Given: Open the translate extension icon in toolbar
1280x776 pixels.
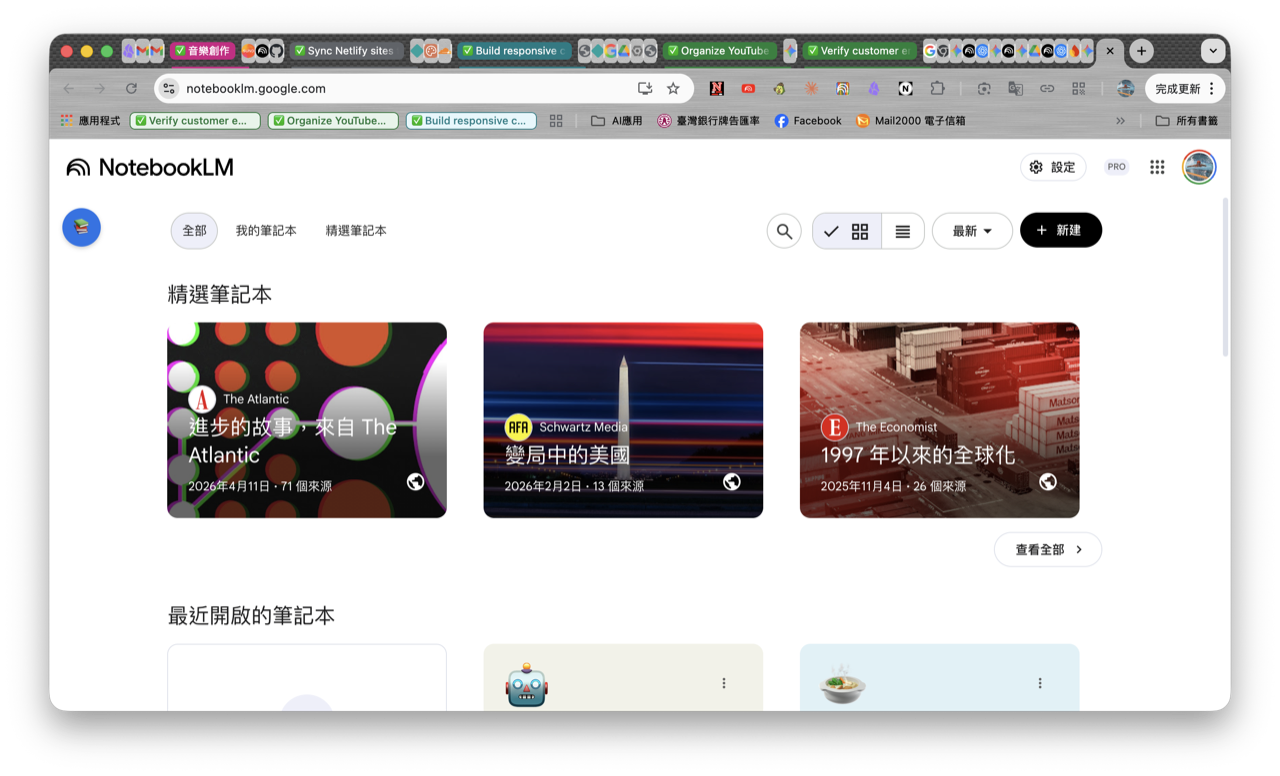Looking at the screenshot, I should point(1015,88).
